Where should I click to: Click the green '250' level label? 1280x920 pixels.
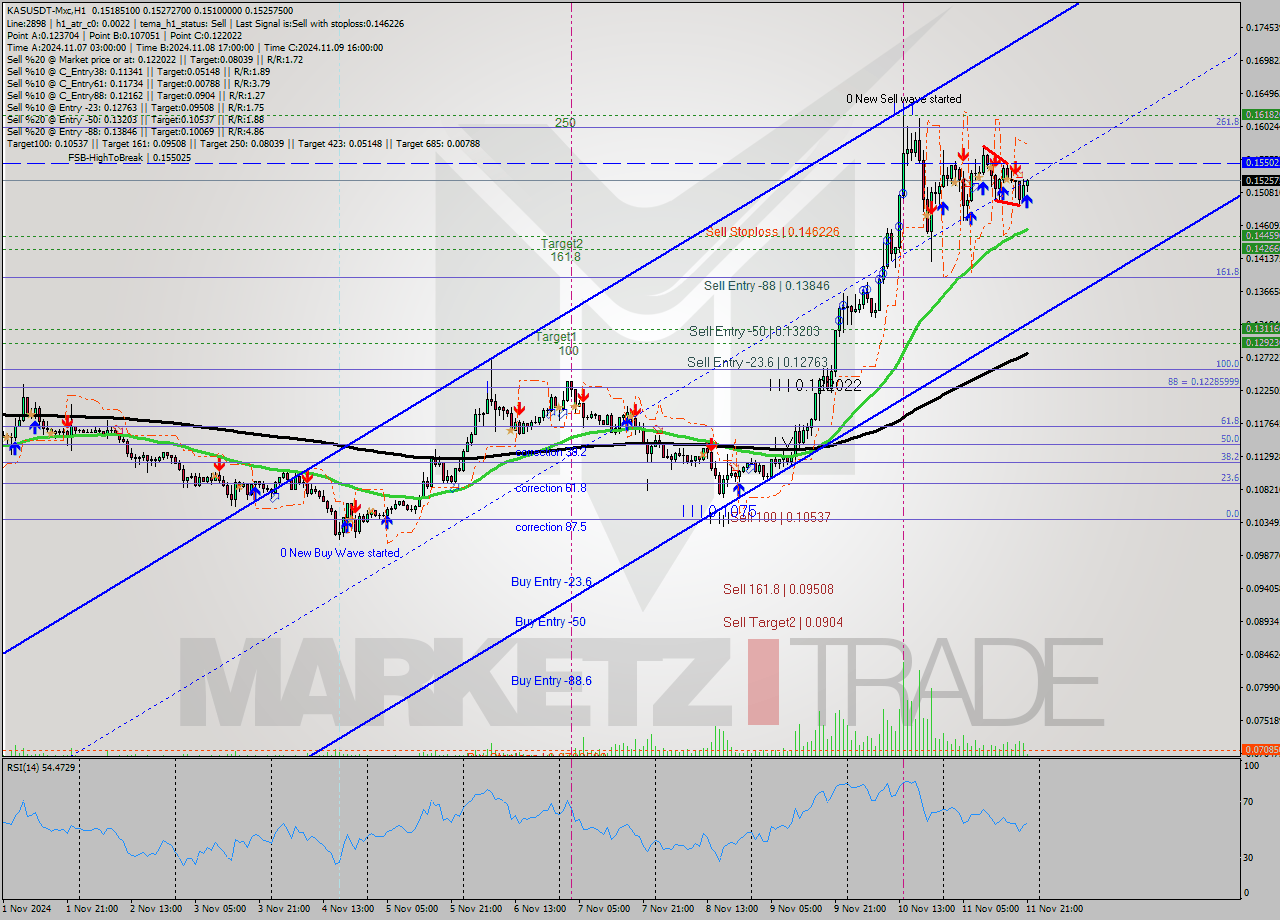click(x=565, y=122)
